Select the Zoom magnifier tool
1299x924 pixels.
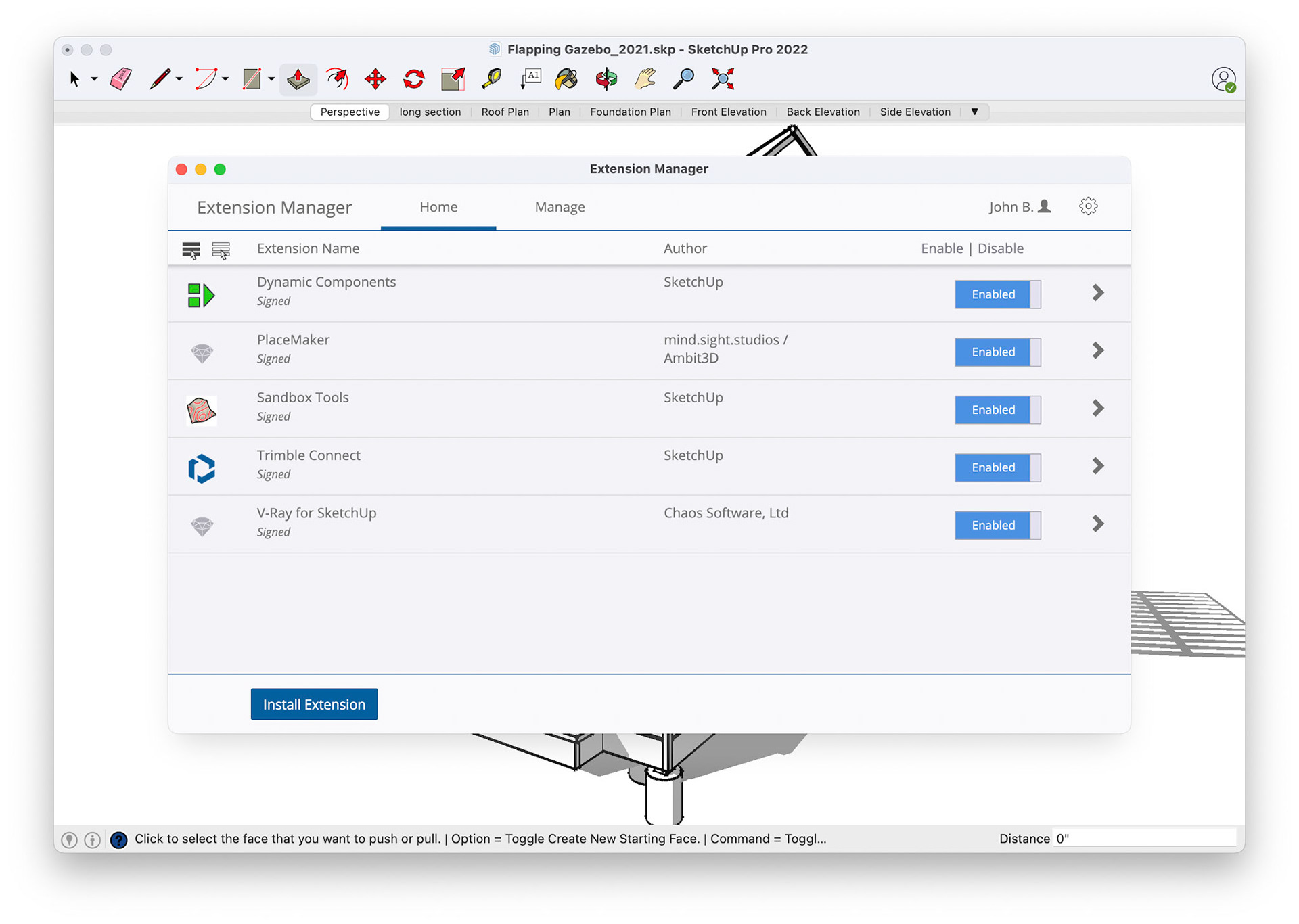(x=683, y=79)
